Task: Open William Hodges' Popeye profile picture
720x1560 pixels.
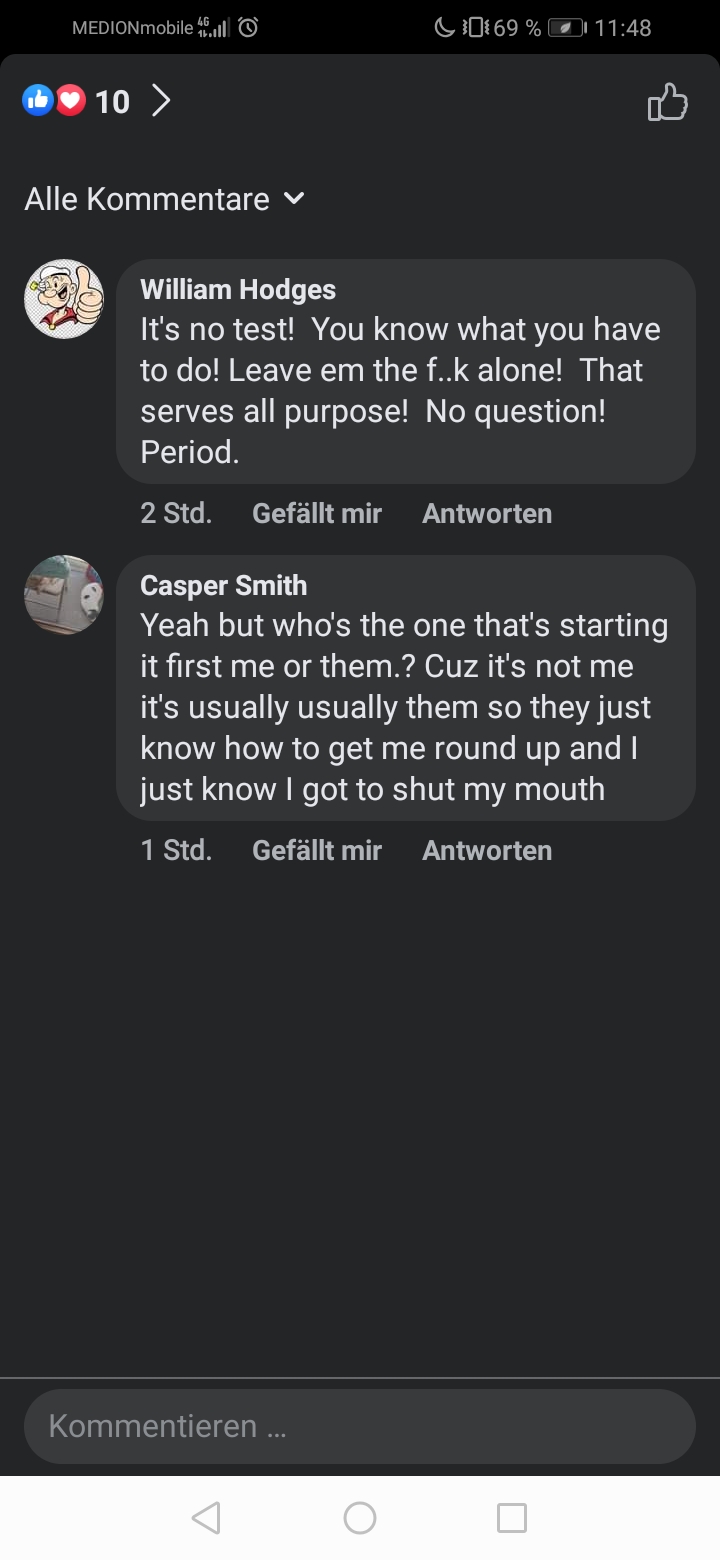Action: coord(64,299)
